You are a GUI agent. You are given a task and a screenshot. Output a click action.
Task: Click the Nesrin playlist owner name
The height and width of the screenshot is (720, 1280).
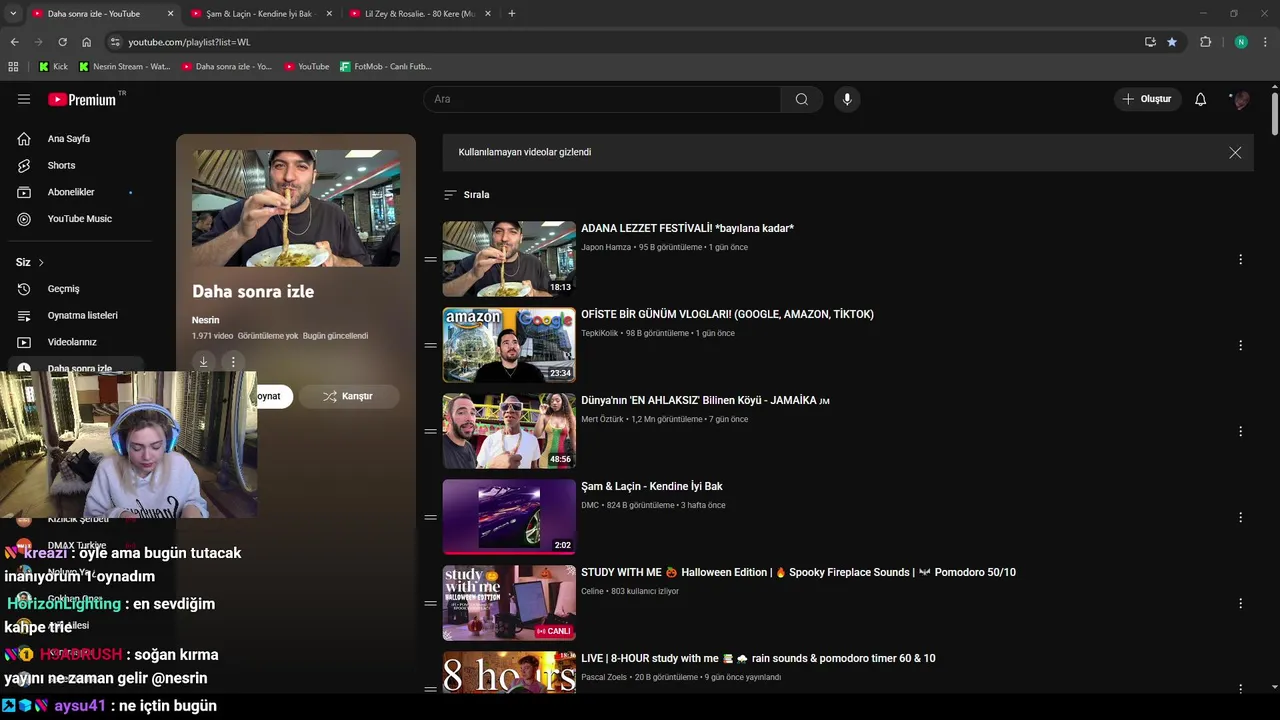pyautogui.click(x=205, y=320)
